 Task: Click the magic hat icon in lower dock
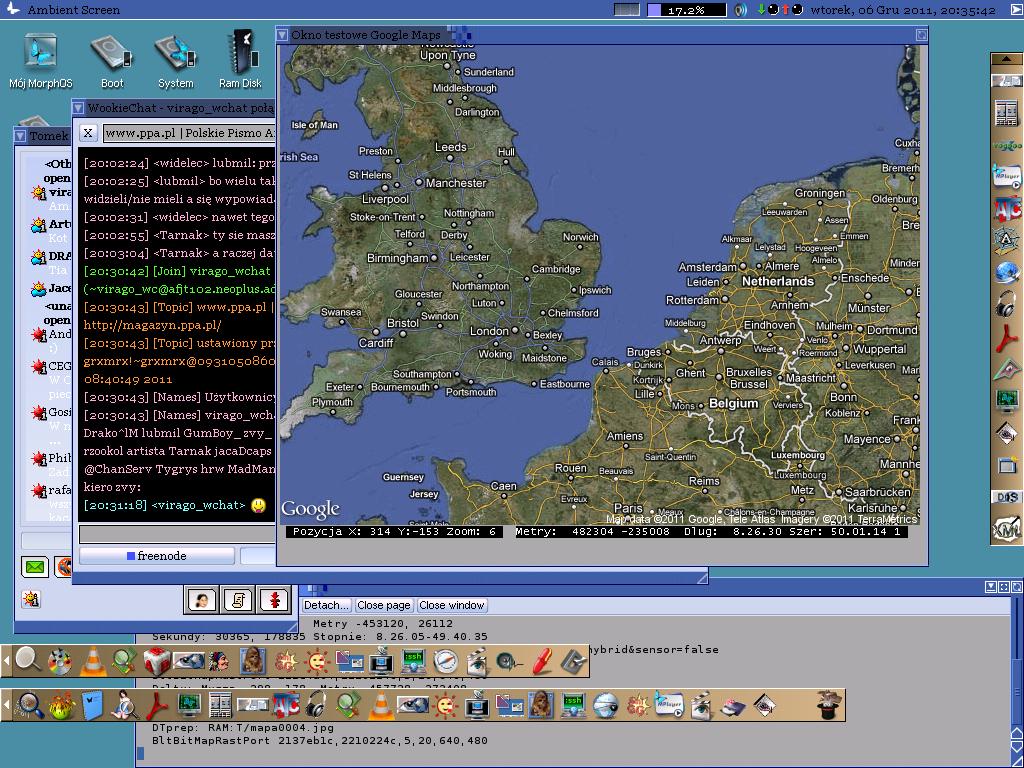827,706
